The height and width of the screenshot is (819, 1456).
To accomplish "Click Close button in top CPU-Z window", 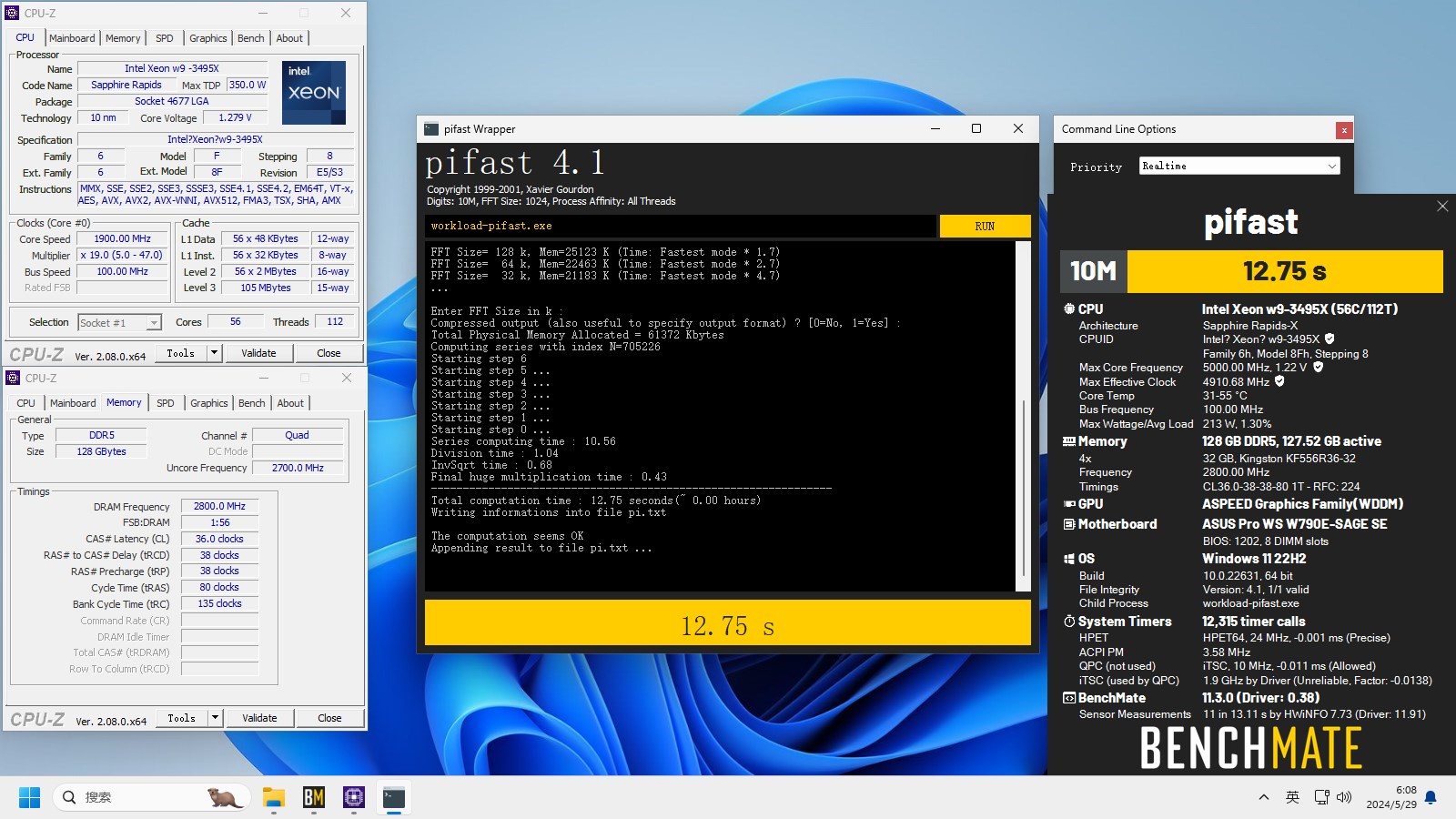I will (x=329, y=353).
